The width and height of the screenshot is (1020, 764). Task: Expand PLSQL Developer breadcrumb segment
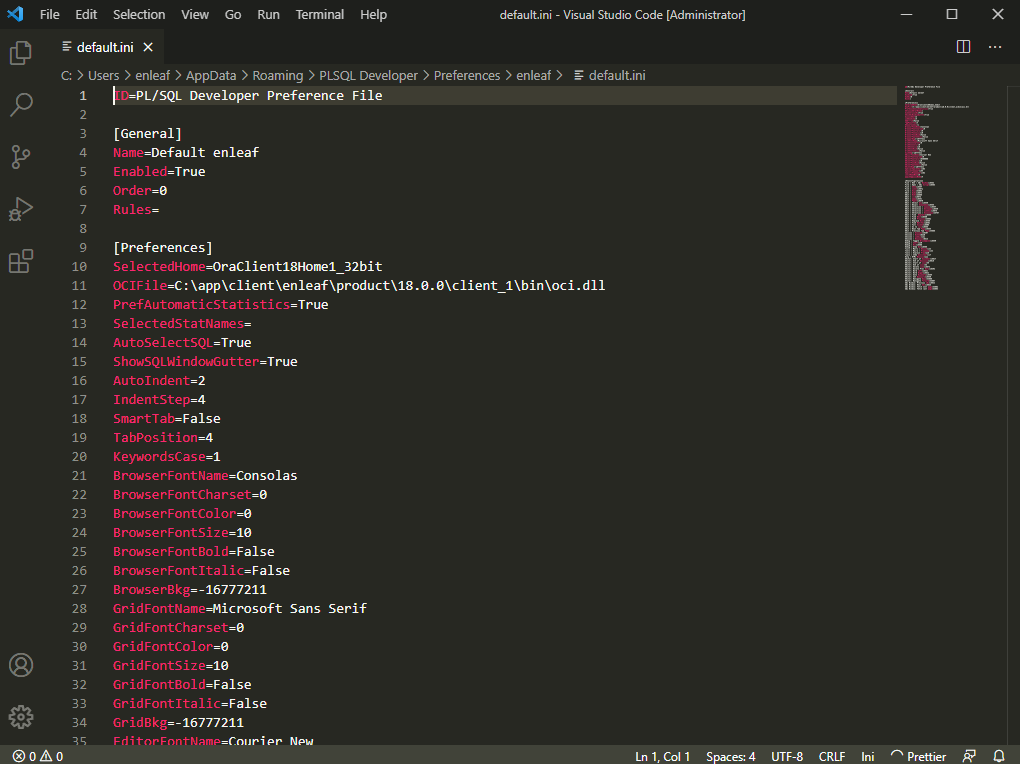pyautogui.click(x=368, y=75)
